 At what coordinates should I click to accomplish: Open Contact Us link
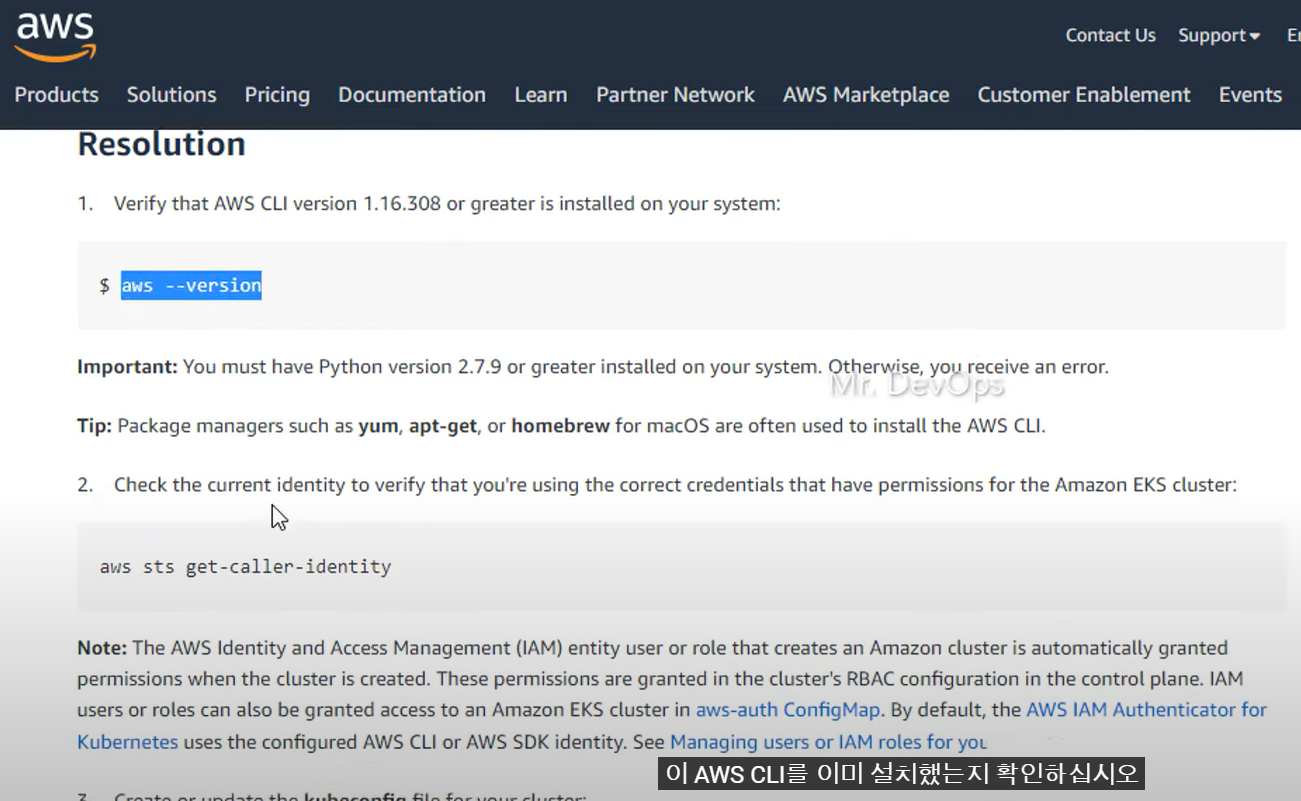click(1110, 35)
